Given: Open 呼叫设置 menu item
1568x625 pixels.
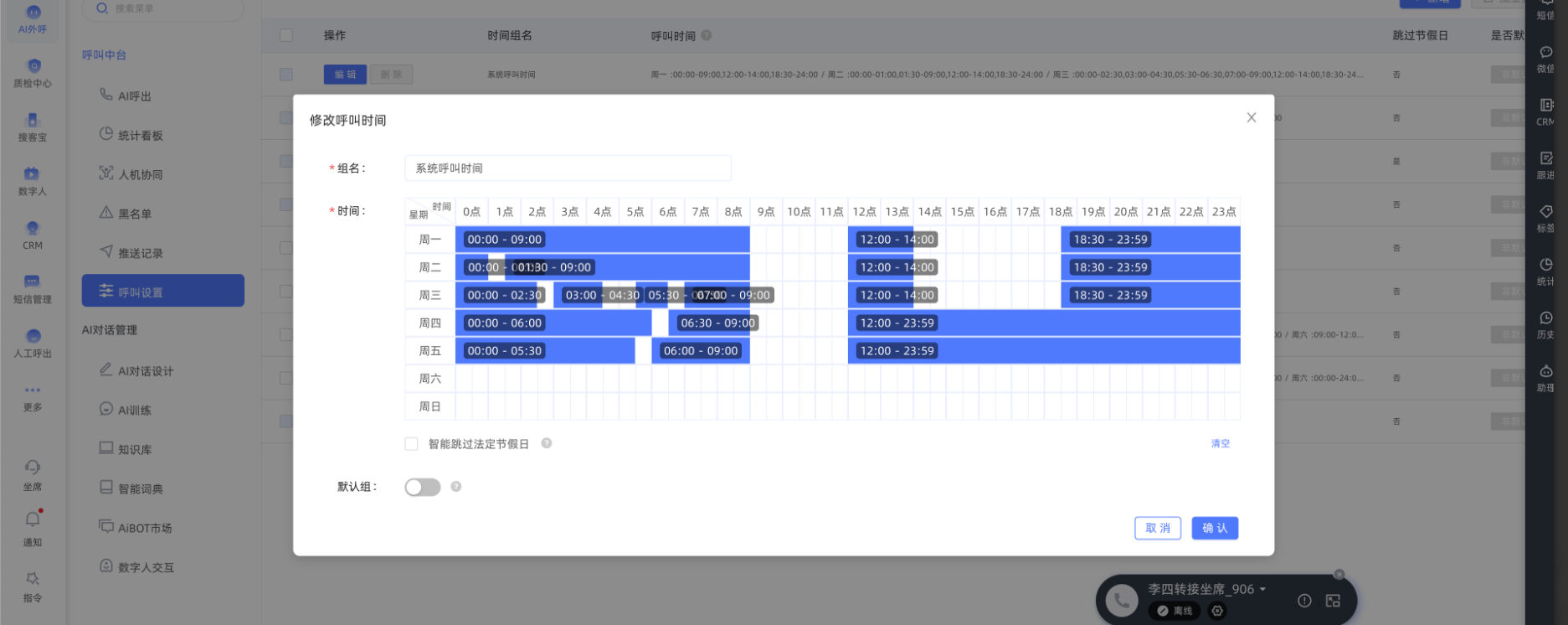Looking at the screenshot, I should pos(163,292).
